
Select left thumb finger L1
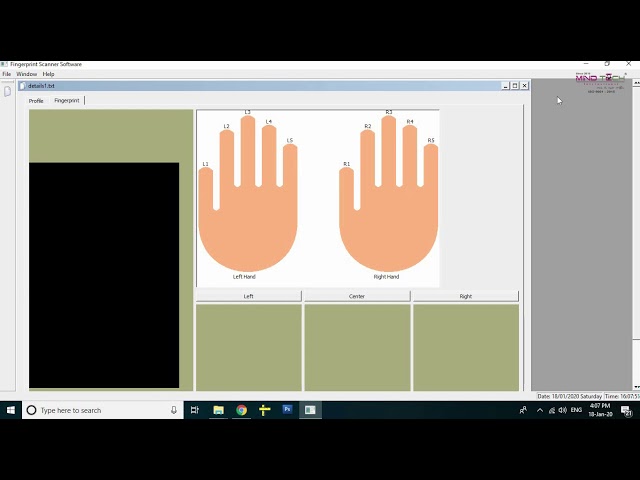pyautogui.click(x=206, y=188)
